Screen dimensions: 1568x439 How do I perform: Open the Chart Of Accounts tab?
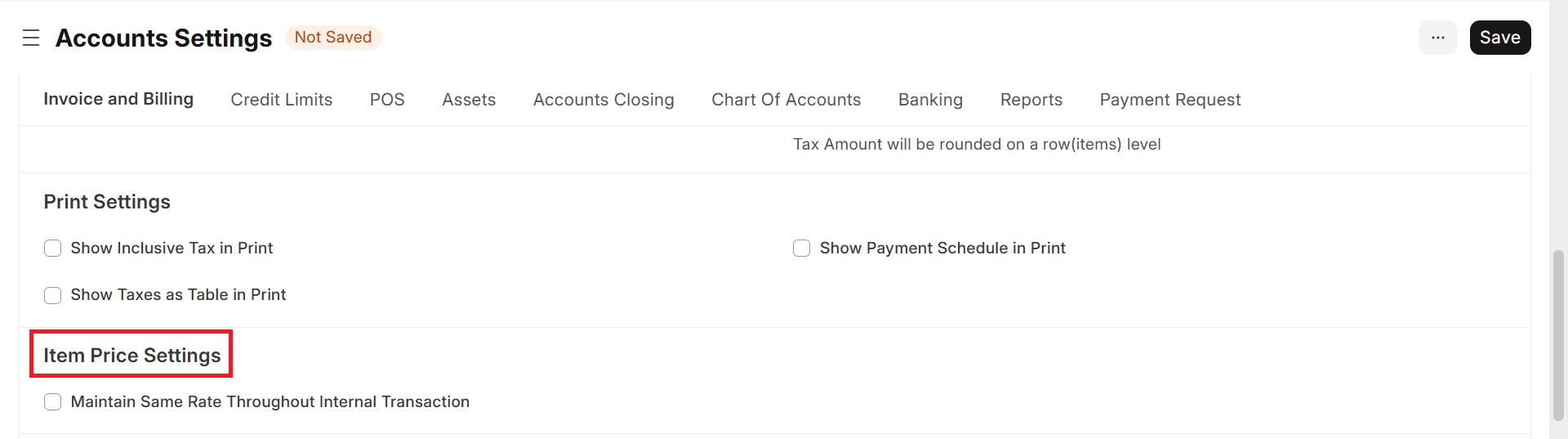click(x=786, y=100)
